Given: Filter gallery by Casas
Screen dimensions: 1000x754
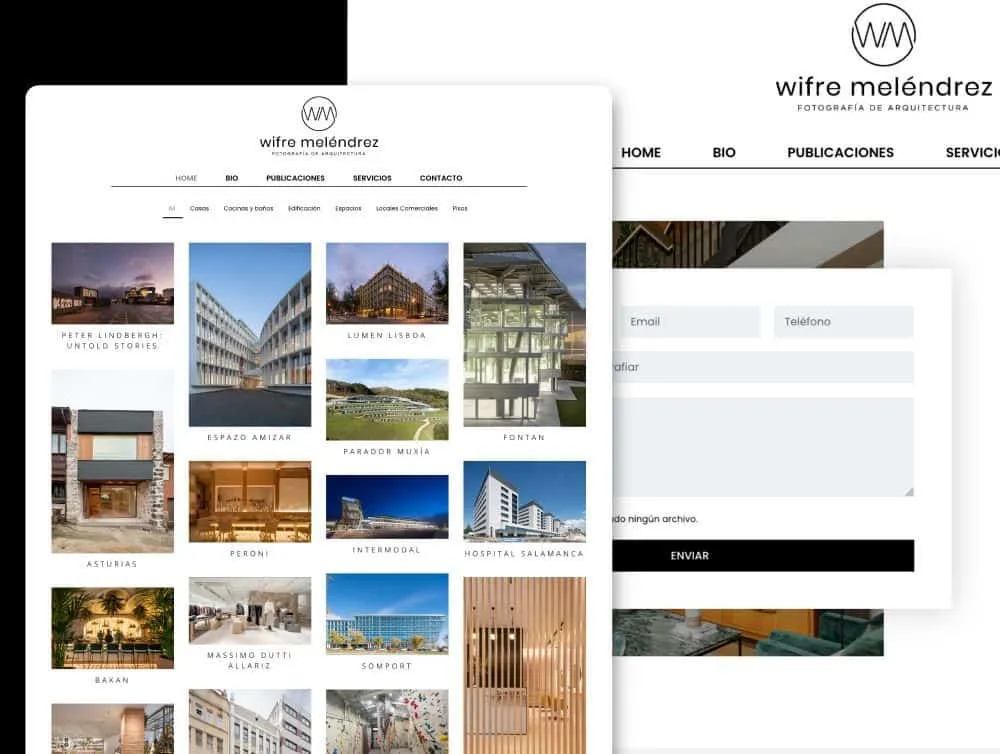Looking at the screenshot, I should click(199, 209).
